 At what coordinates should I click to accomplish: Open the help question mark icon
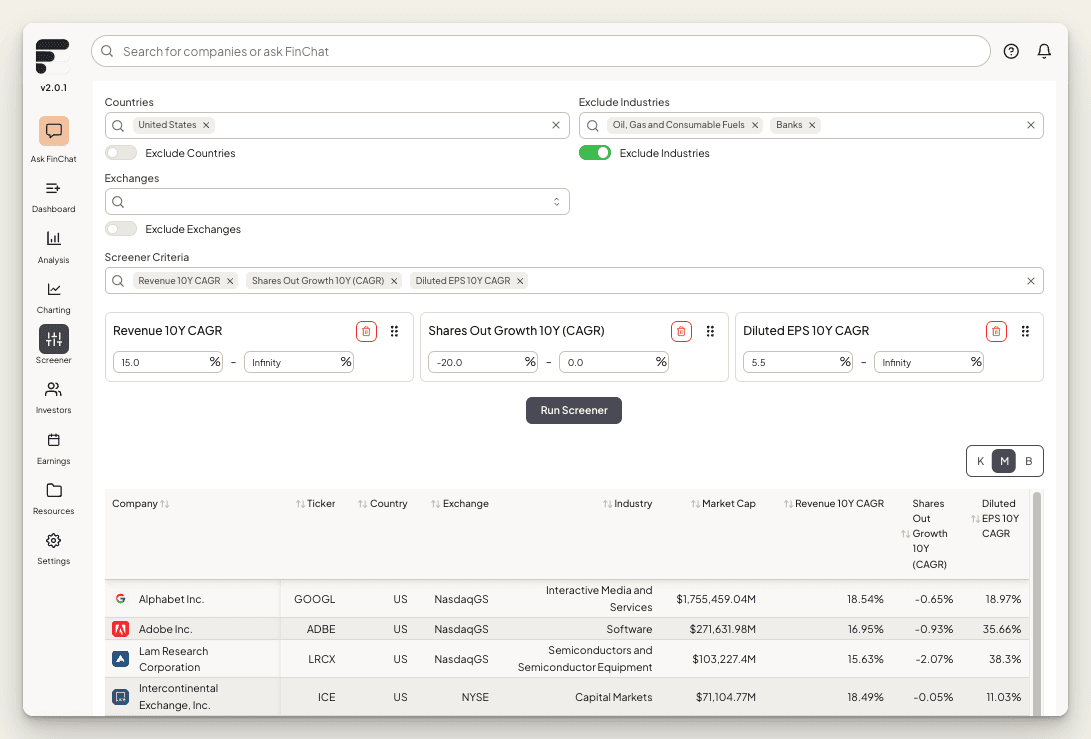coord(1011,51)
